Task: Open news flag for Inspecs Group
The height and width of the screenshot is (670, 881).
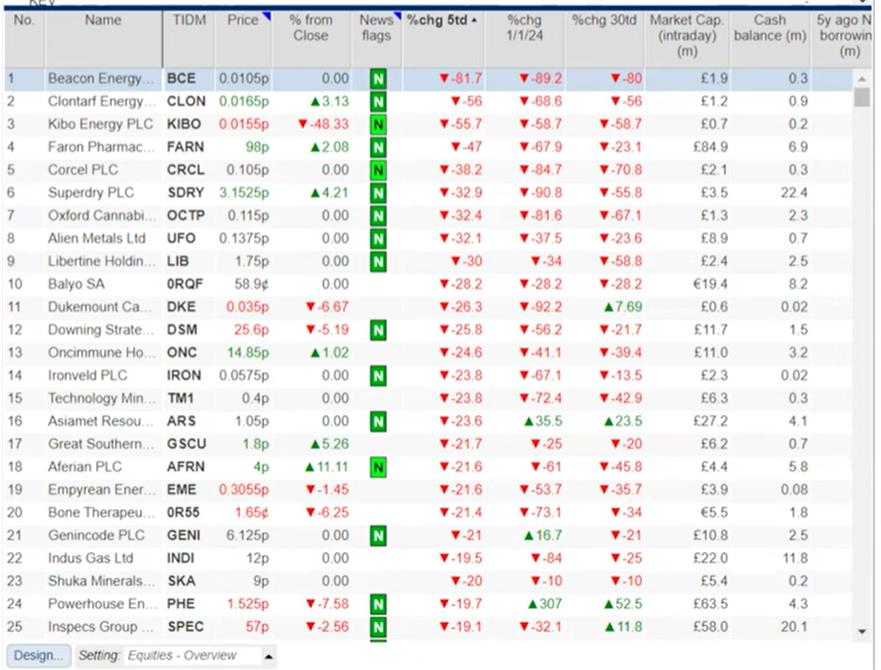Action: [378, 627]
